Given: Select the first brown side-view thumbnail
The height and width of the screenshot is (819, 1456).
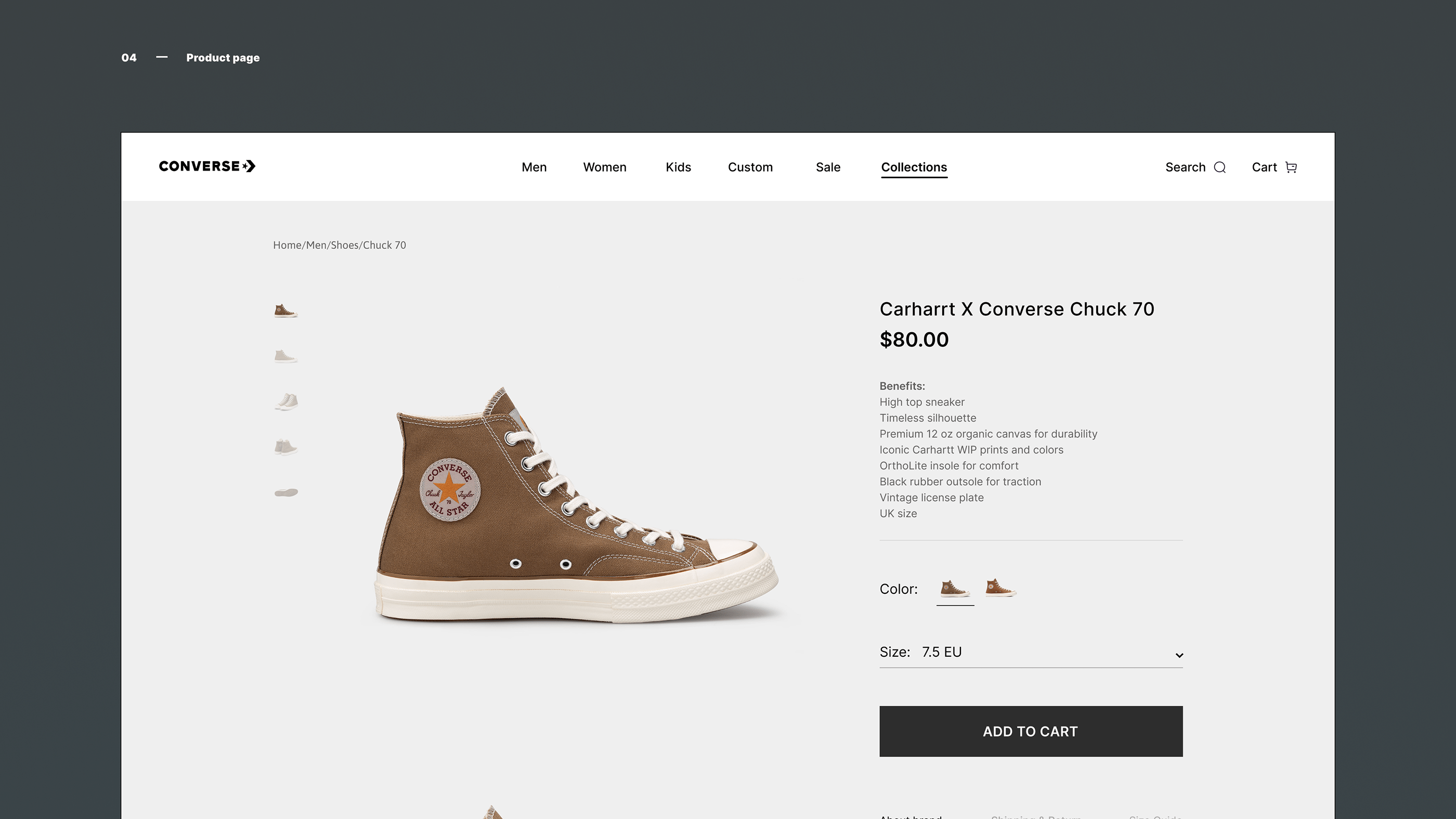Looking at the screenshot, I should (x=285, y=311).
